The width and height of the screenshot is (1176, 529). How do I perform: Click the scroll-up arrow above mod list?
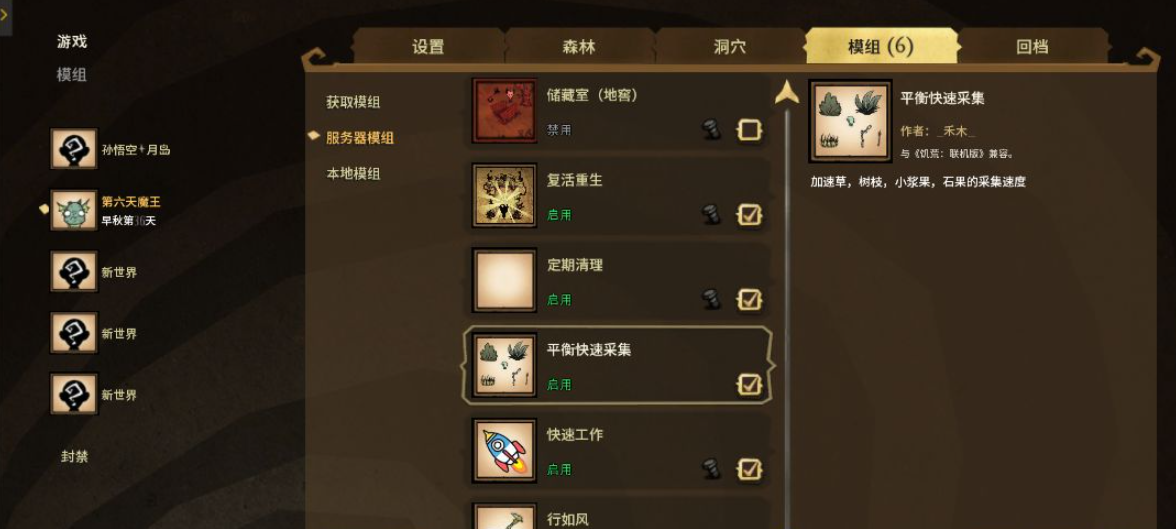(786, 92)
